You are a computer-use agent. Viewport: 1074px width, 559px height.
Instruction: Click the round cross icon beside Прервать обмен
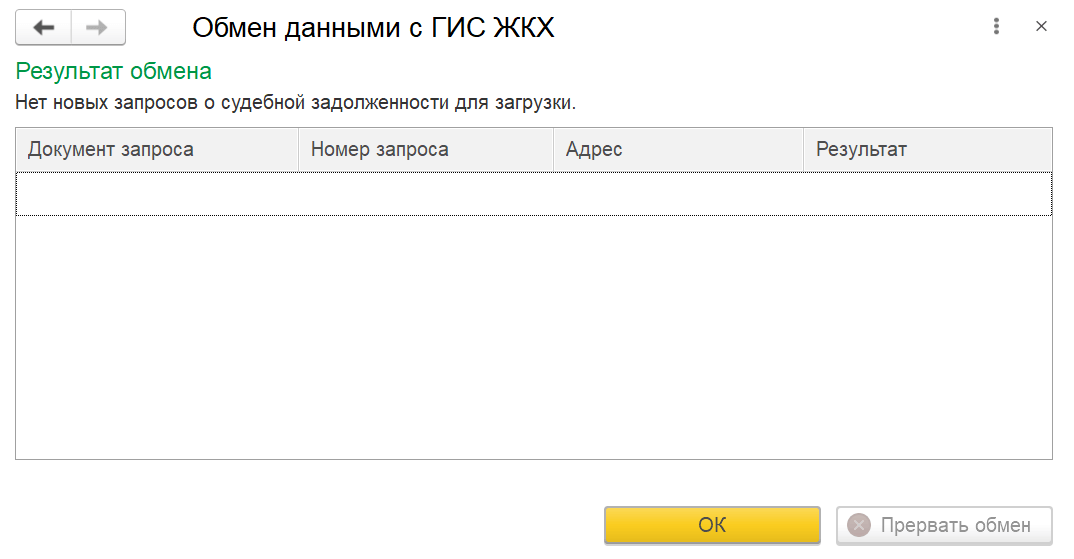(859, 525)
